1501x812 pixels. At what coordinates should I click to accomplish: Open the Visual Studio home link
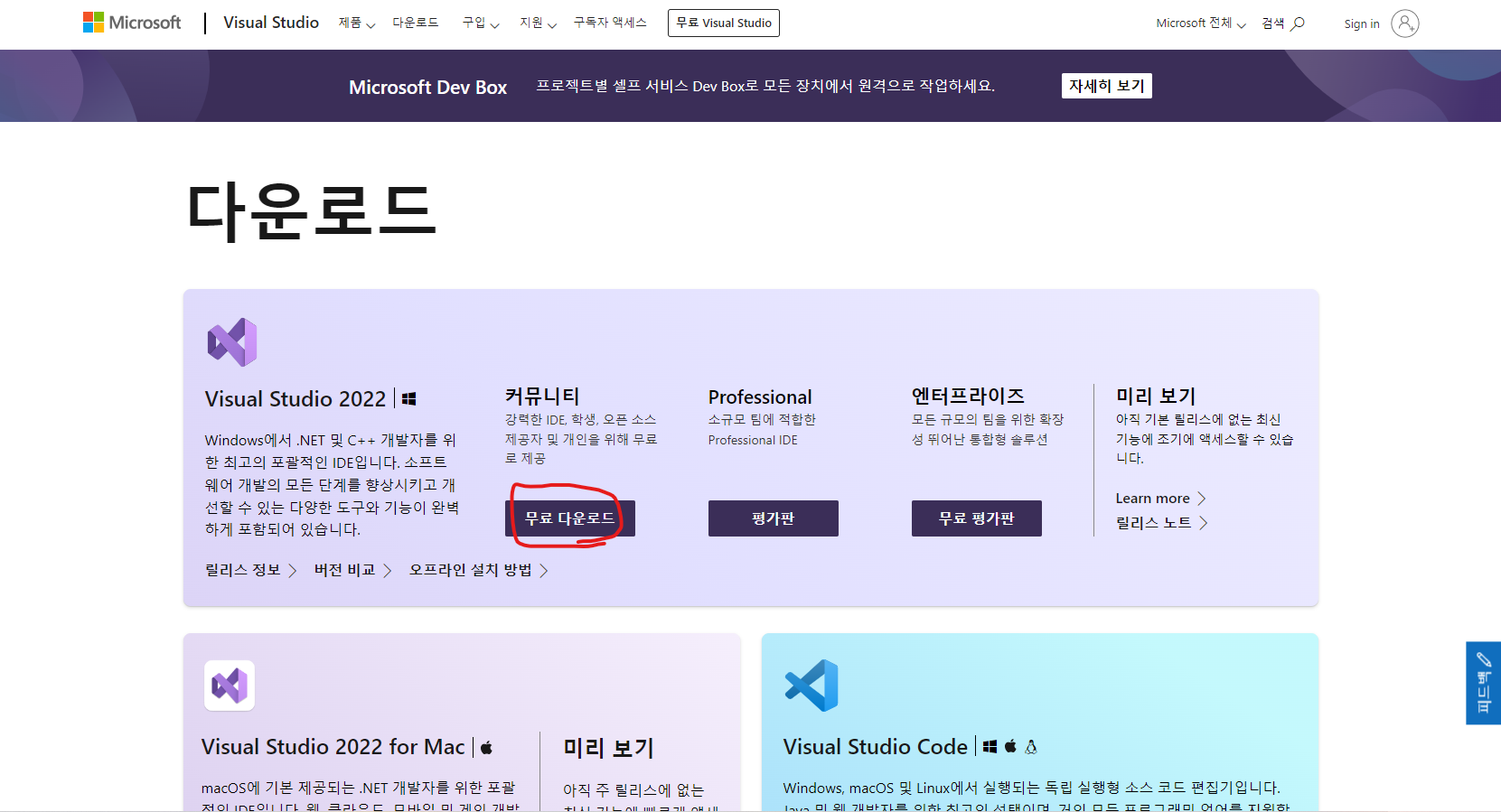point(271,23)
